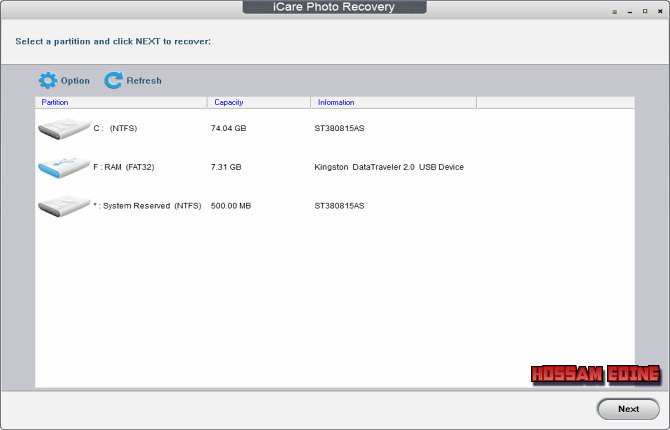
Task: Sort by the Partition column header
Action: pos(121,103)
